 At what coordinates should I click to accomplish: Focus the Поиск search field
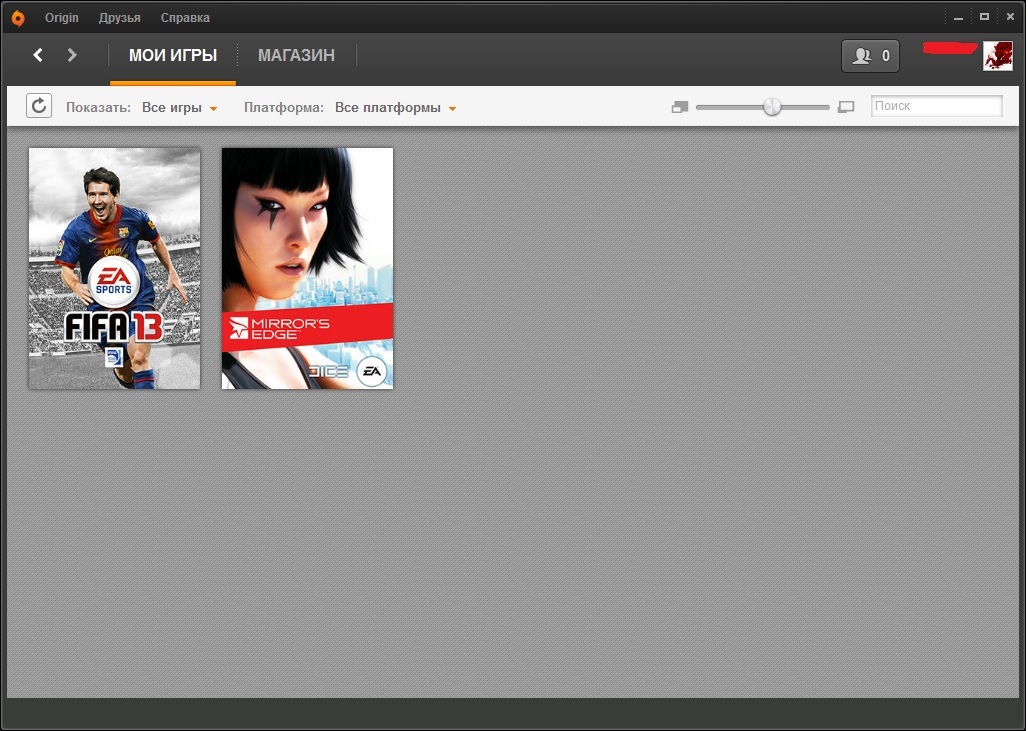click(936, 106)
